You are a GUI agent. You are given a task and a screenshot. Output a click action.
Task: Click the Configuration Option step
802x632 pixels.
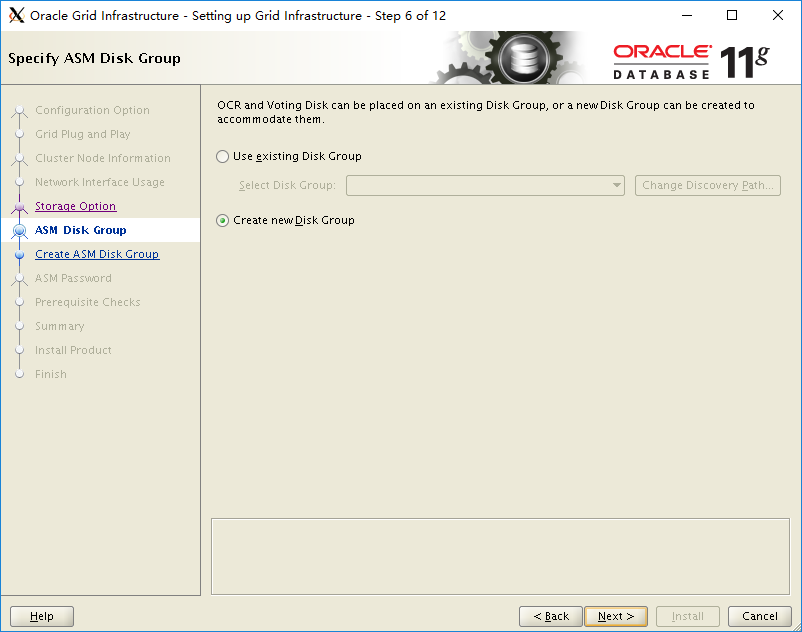point(93,110)
